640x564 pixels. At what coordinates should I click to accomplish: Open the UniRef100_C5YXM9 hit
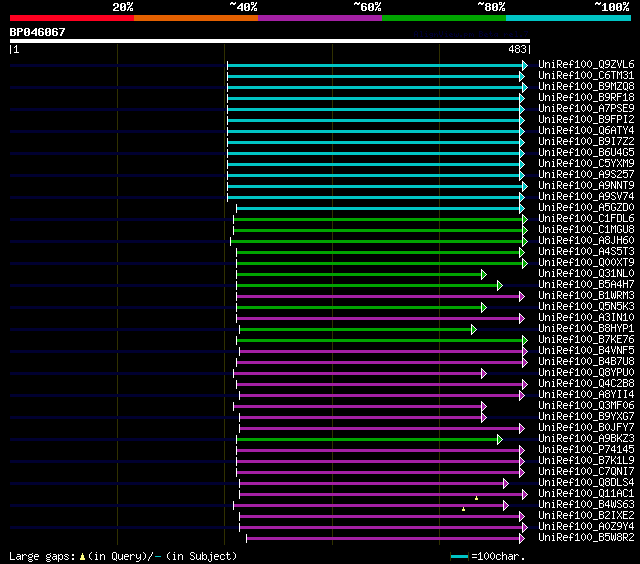(x=586, y=164)
